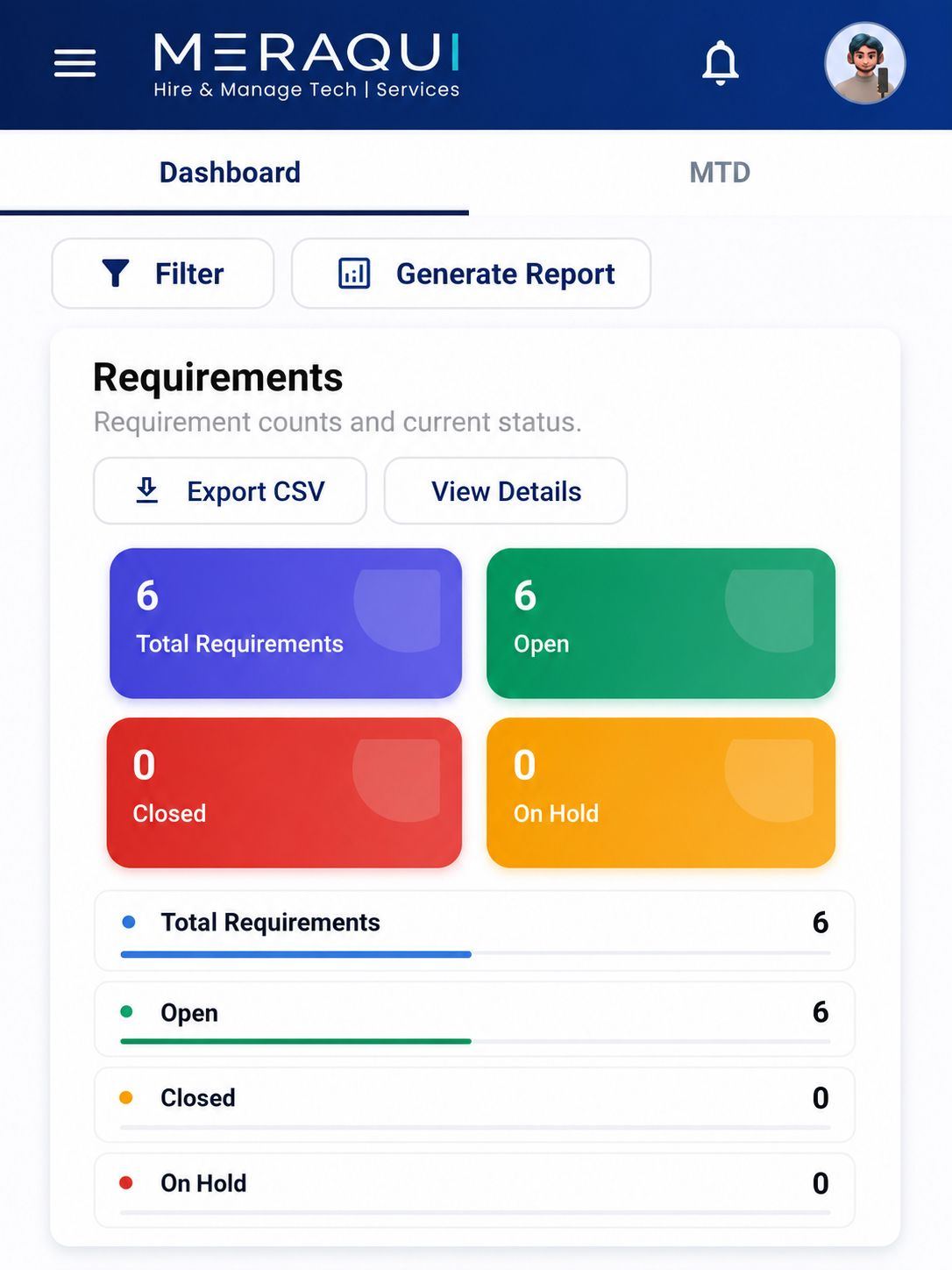Open the user profile avatar
Image resolution: width=952 pixels, height=1270 pixels.
864,63
